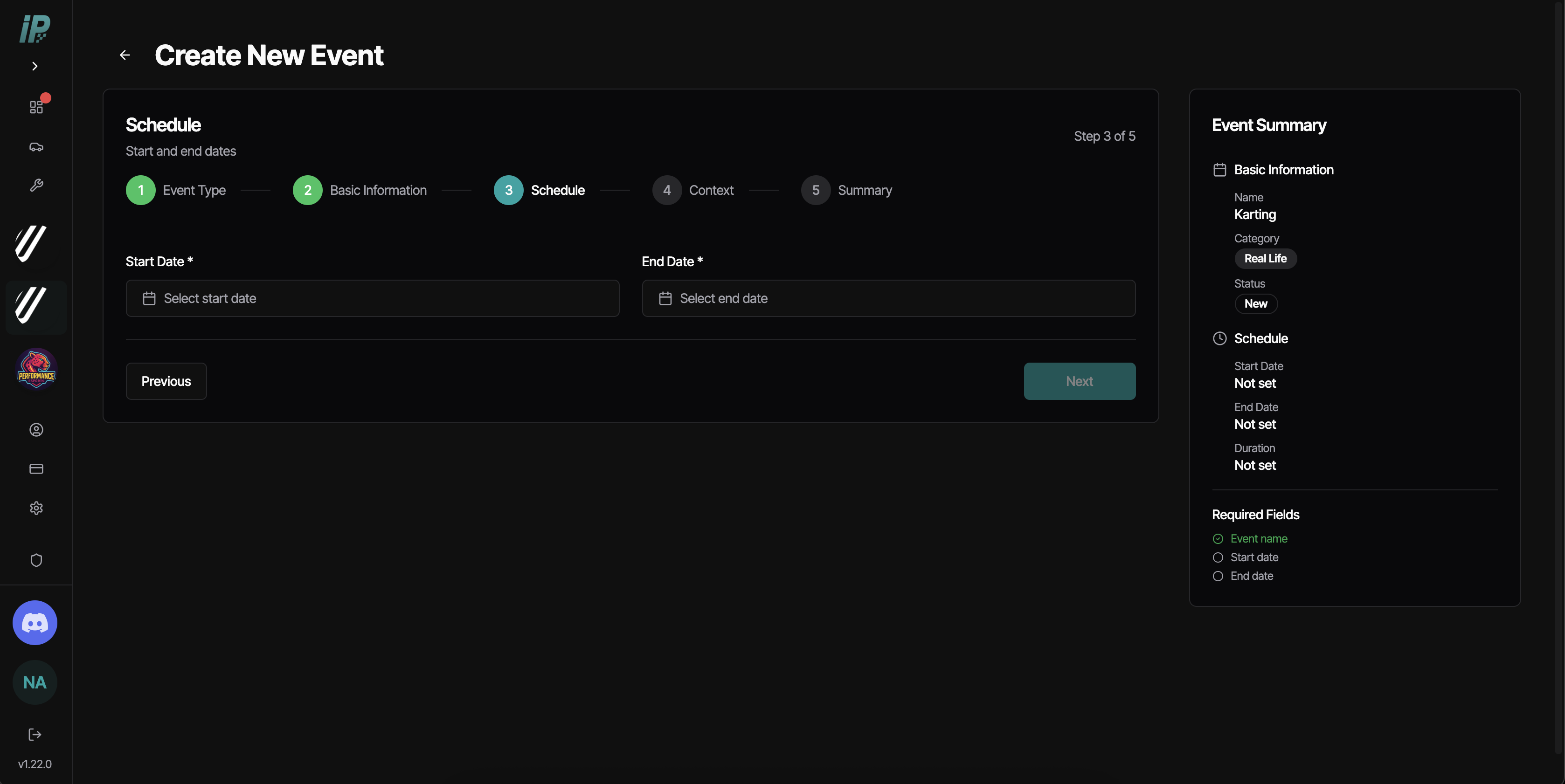This screenshot has height=784, width=1565.
Task: Click the clock icon beside Schedule summary
Action: (x=1219, y=338)
